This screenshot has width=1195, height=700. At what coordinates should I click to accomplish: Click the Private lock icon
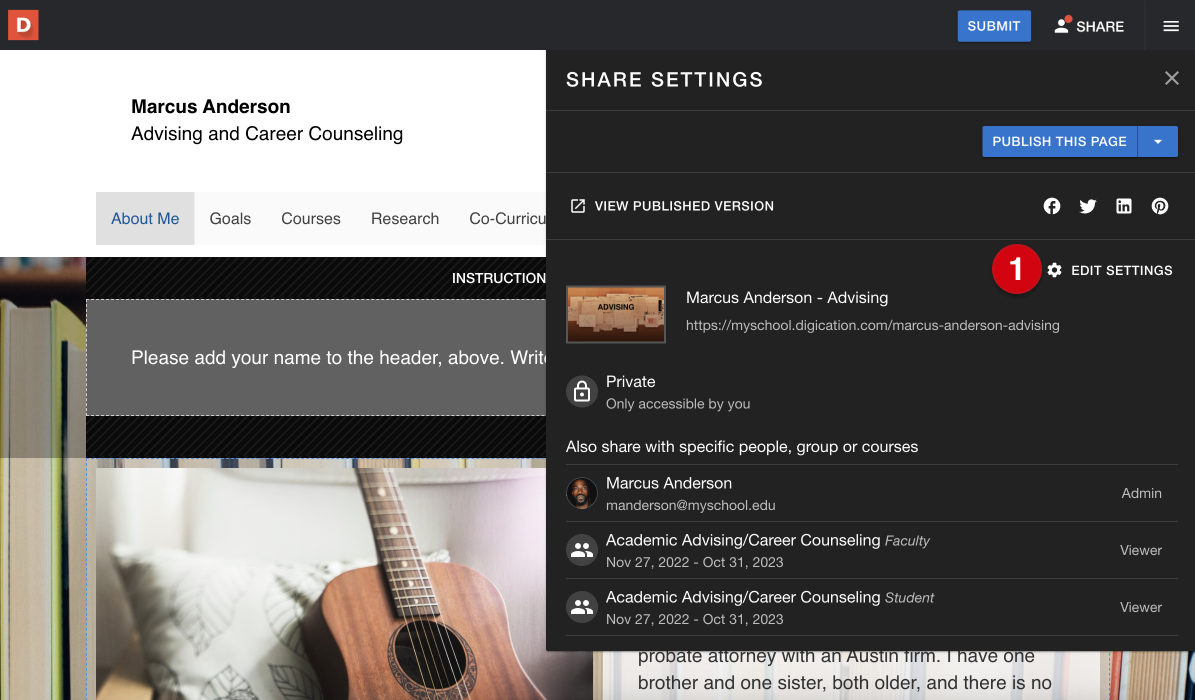pyautogui.click(x=581, y=392)
